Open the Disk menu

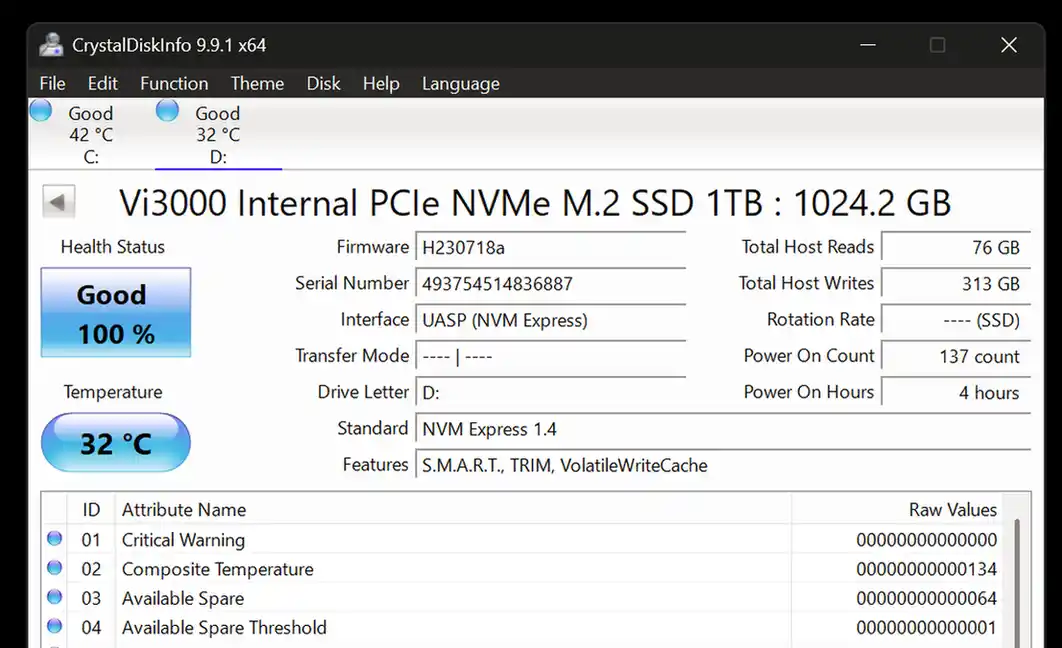(x=323, y=83)
